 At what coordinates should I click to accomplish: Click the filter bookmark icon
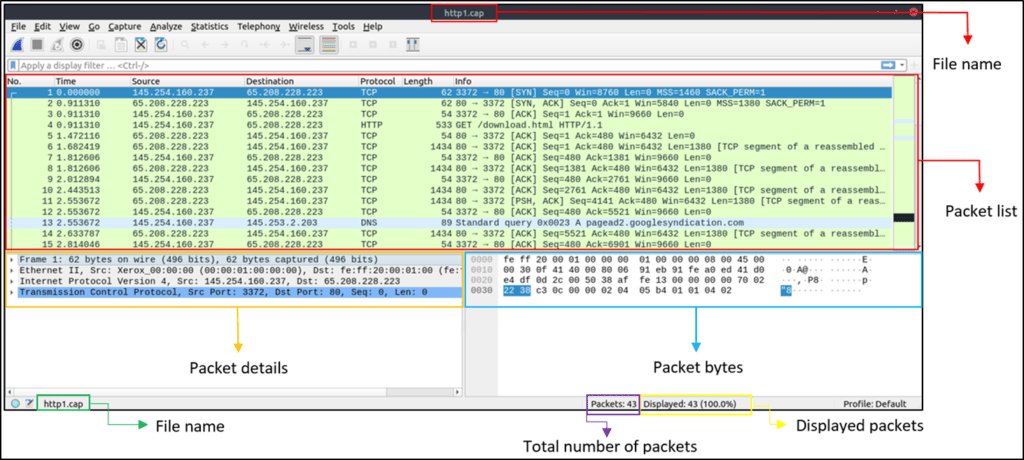click(13, 66)
